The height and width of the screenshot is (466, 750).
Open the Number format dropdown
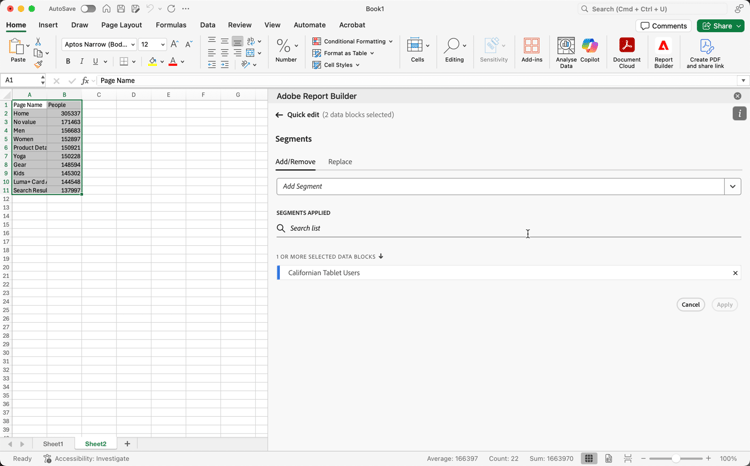point(297,46)
